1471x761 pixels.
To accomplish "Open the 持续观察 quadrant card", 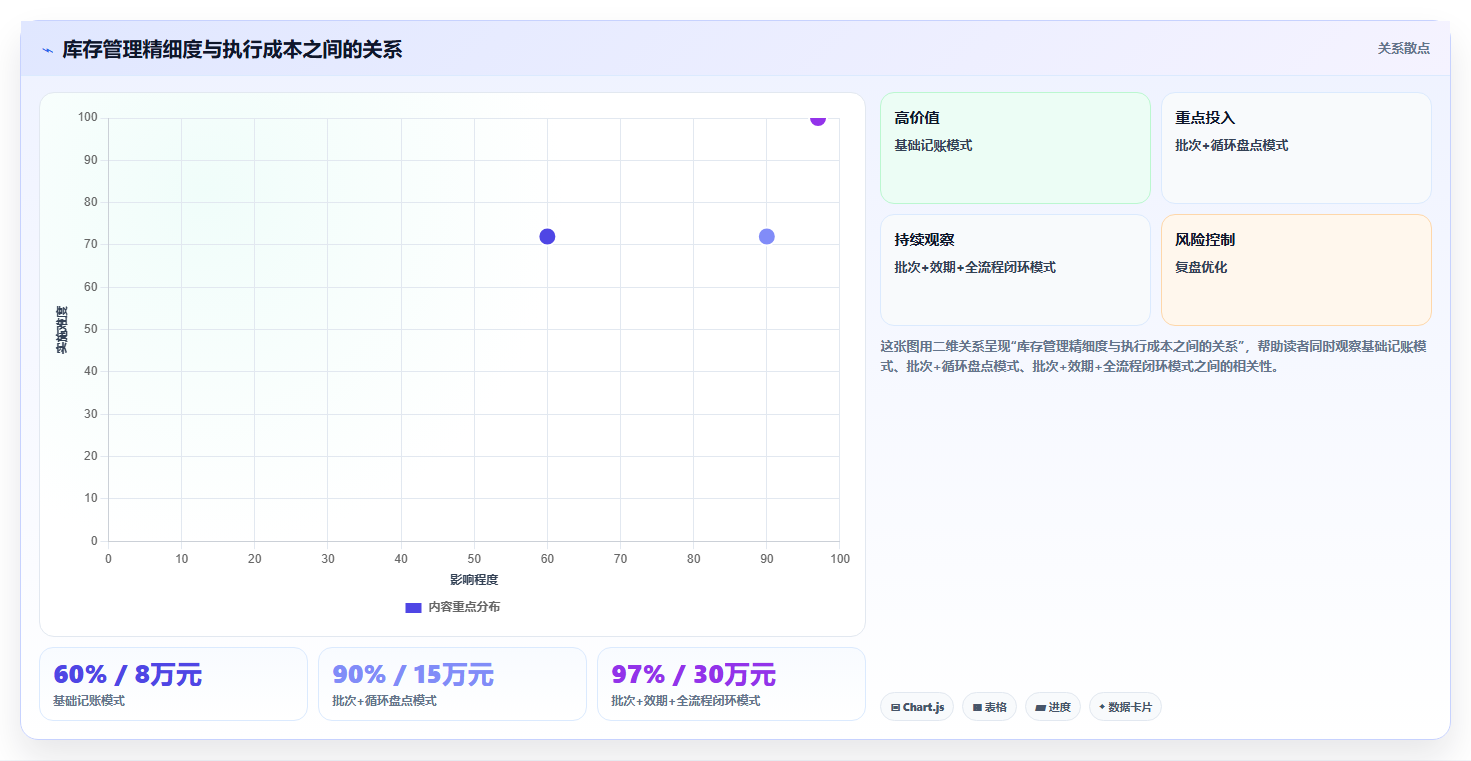I will point(1015,270).
